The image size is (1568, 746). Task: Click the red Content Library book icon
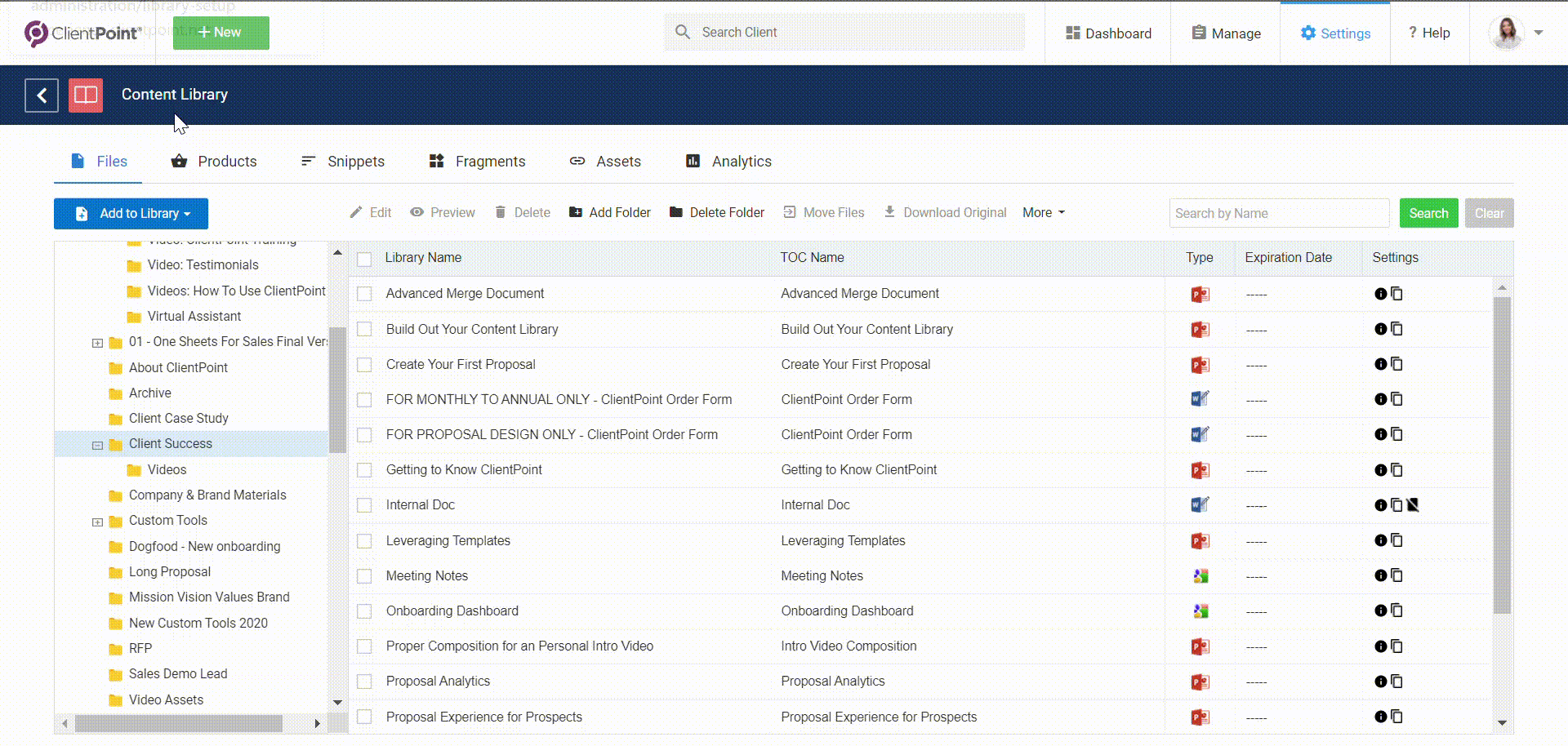[86, 95]
